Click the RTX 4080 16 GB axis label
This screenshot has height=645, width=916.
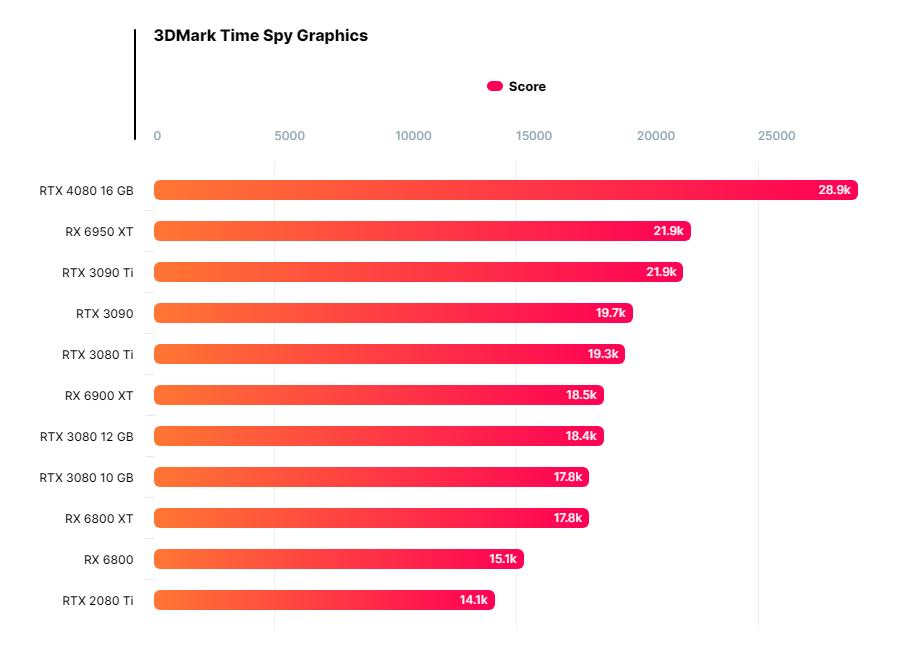pos(87,190)
